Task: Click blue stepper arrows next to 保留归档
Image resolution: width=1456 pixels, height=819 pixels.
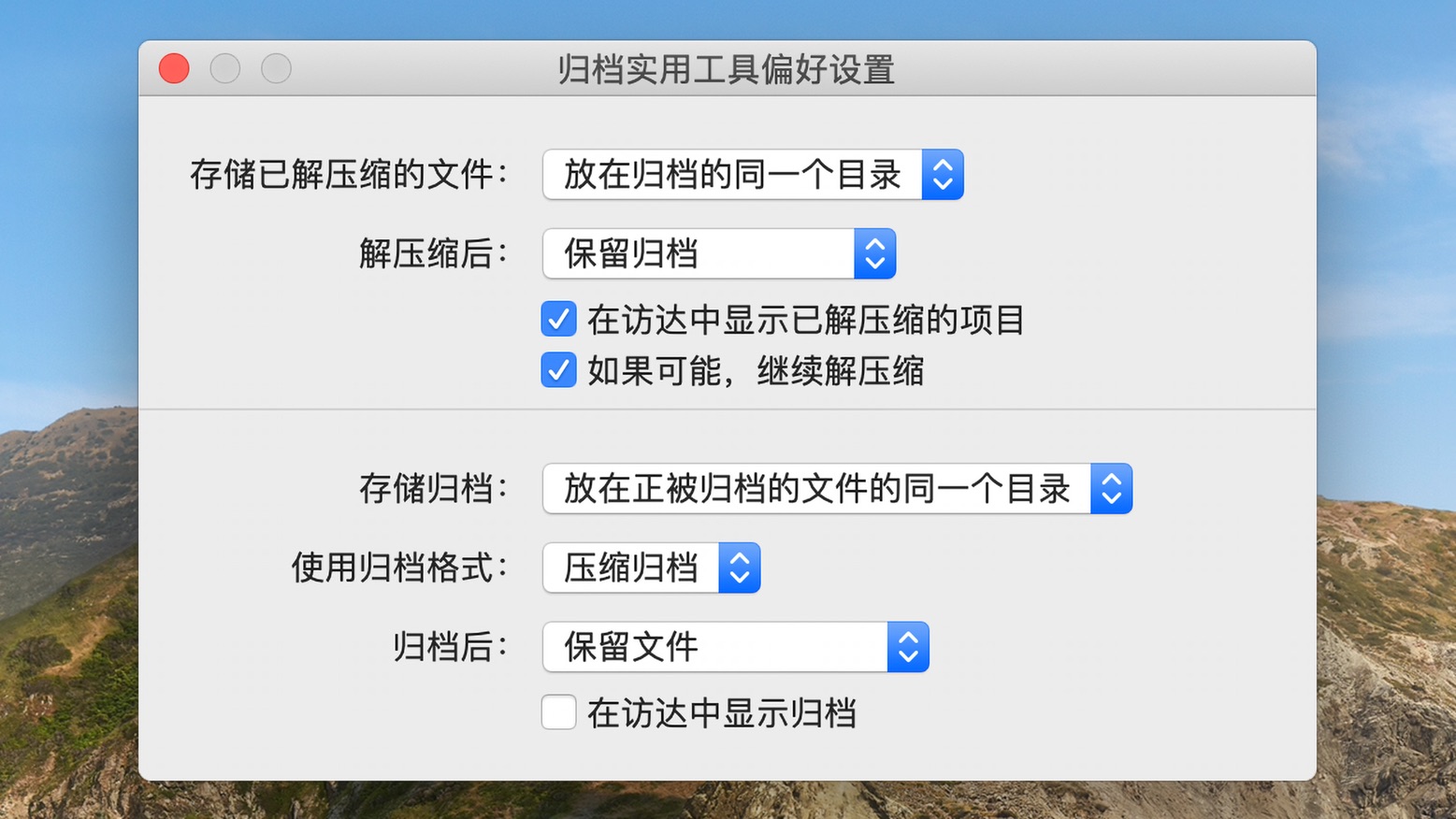Action: point(875,253)
